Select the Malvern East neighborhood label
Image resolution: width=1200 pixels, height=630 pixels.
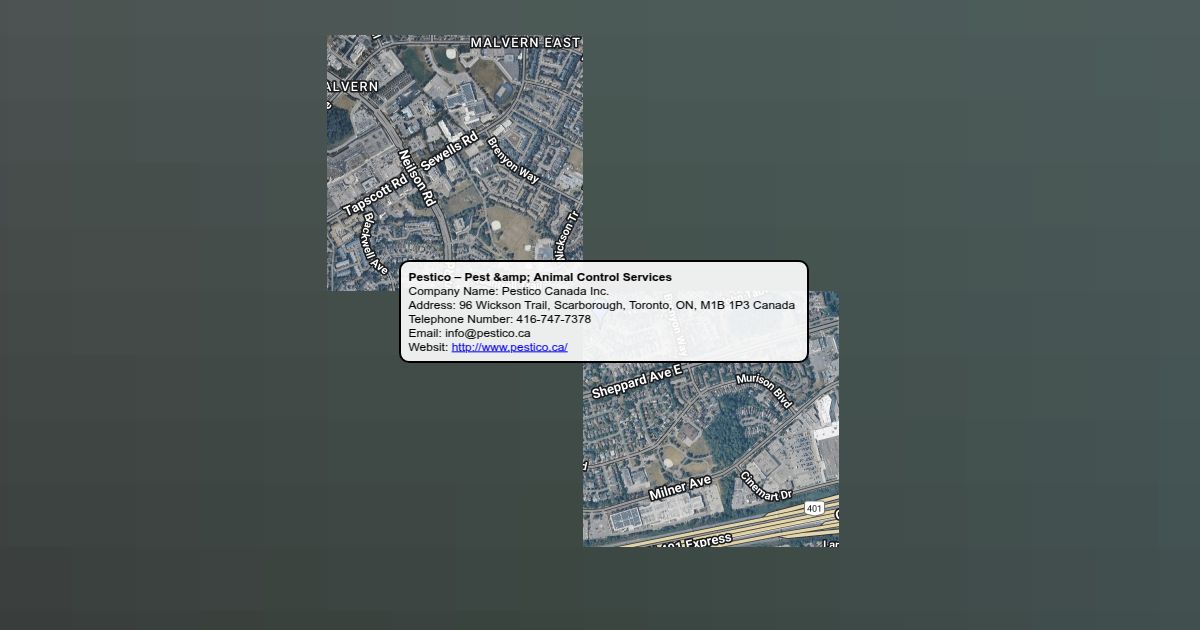click(x=524, y=43)
